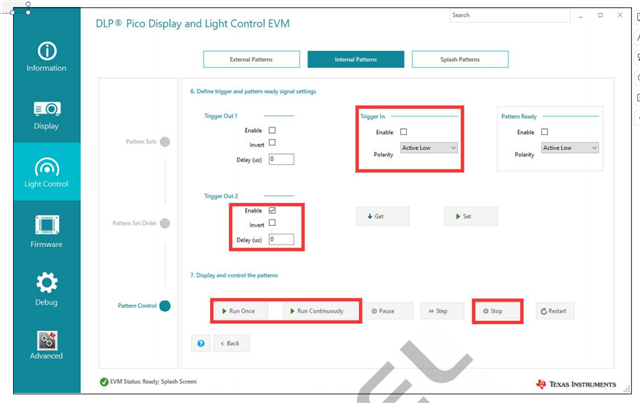Viewport: 640px width, 403px height.
Task: Switch to Internal Patterns tab
Action: [x=356, y=60]
